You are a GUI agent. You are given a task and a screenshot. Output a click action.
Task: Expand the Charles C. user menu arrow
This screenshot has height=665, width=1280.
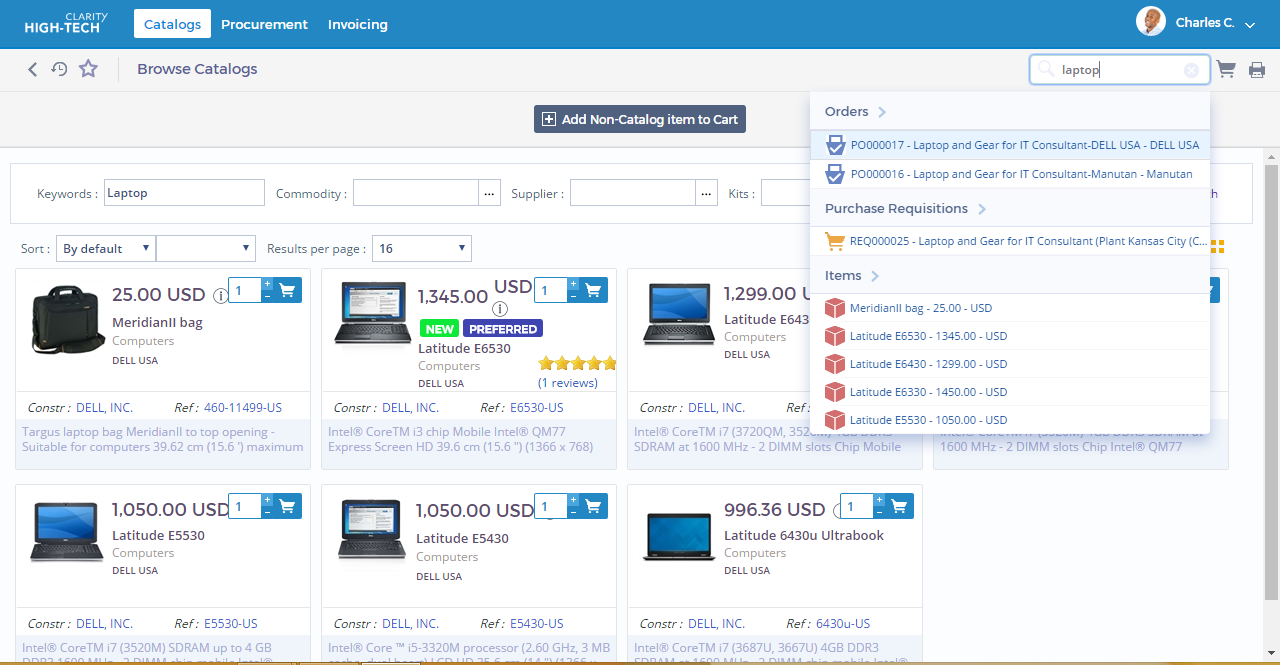point(1250,25)
